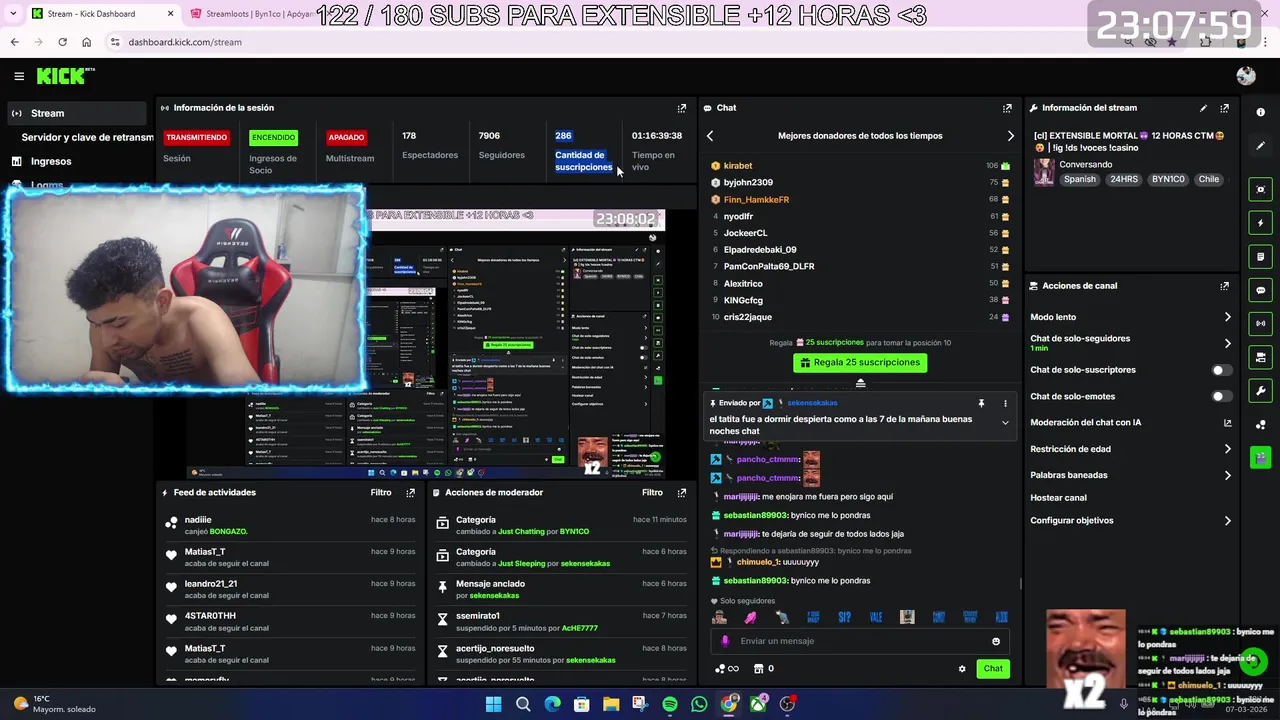Pop out the Feed de actividades panel
Image resolution: width=1280 pixels, height=720 pixels.
pyautogui.click(x=410, y=493)
